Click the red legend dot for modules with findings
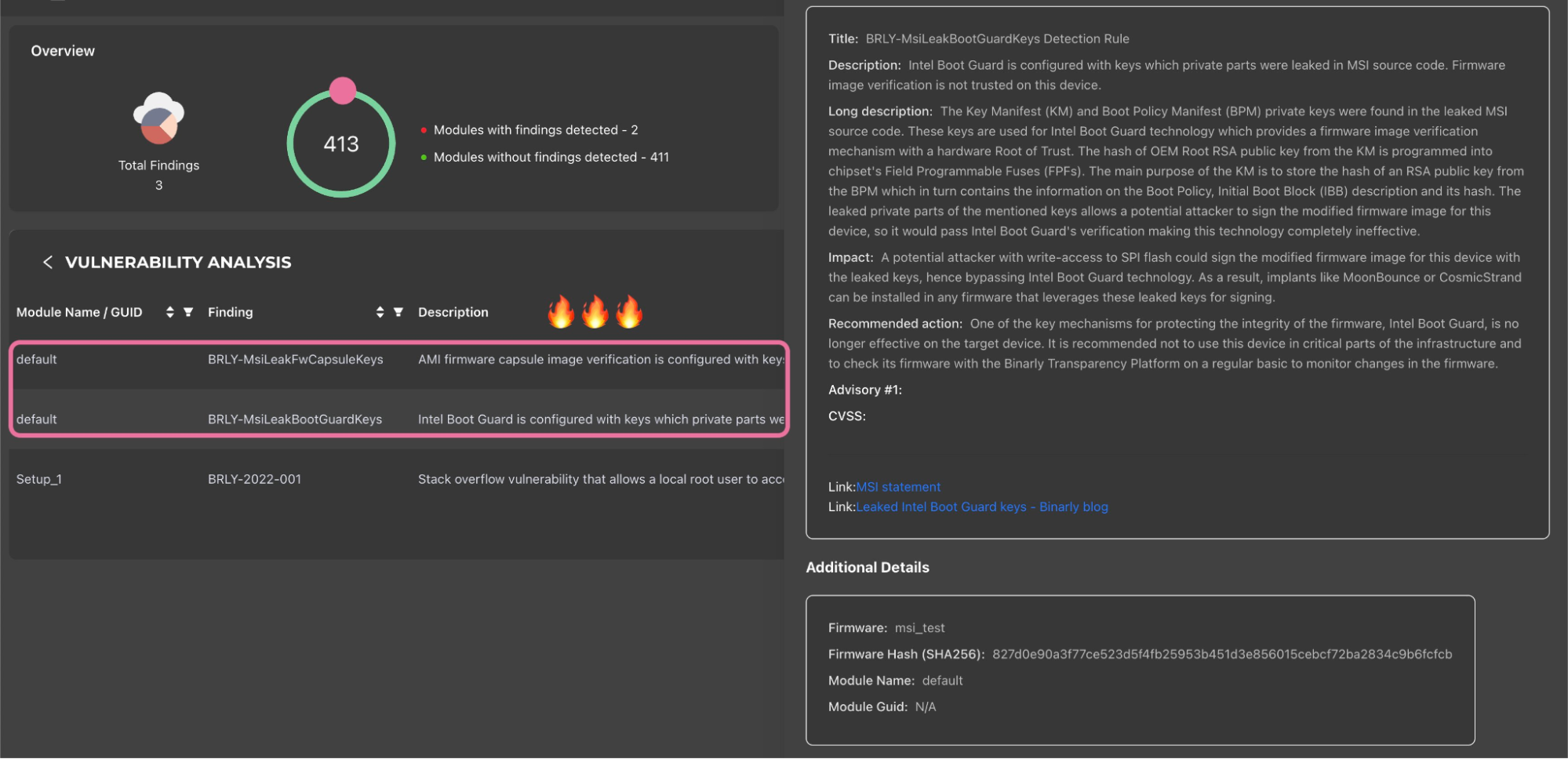The width and height of the screenshot is (1568, 759). pyautogui.click(x=424, y=130)
